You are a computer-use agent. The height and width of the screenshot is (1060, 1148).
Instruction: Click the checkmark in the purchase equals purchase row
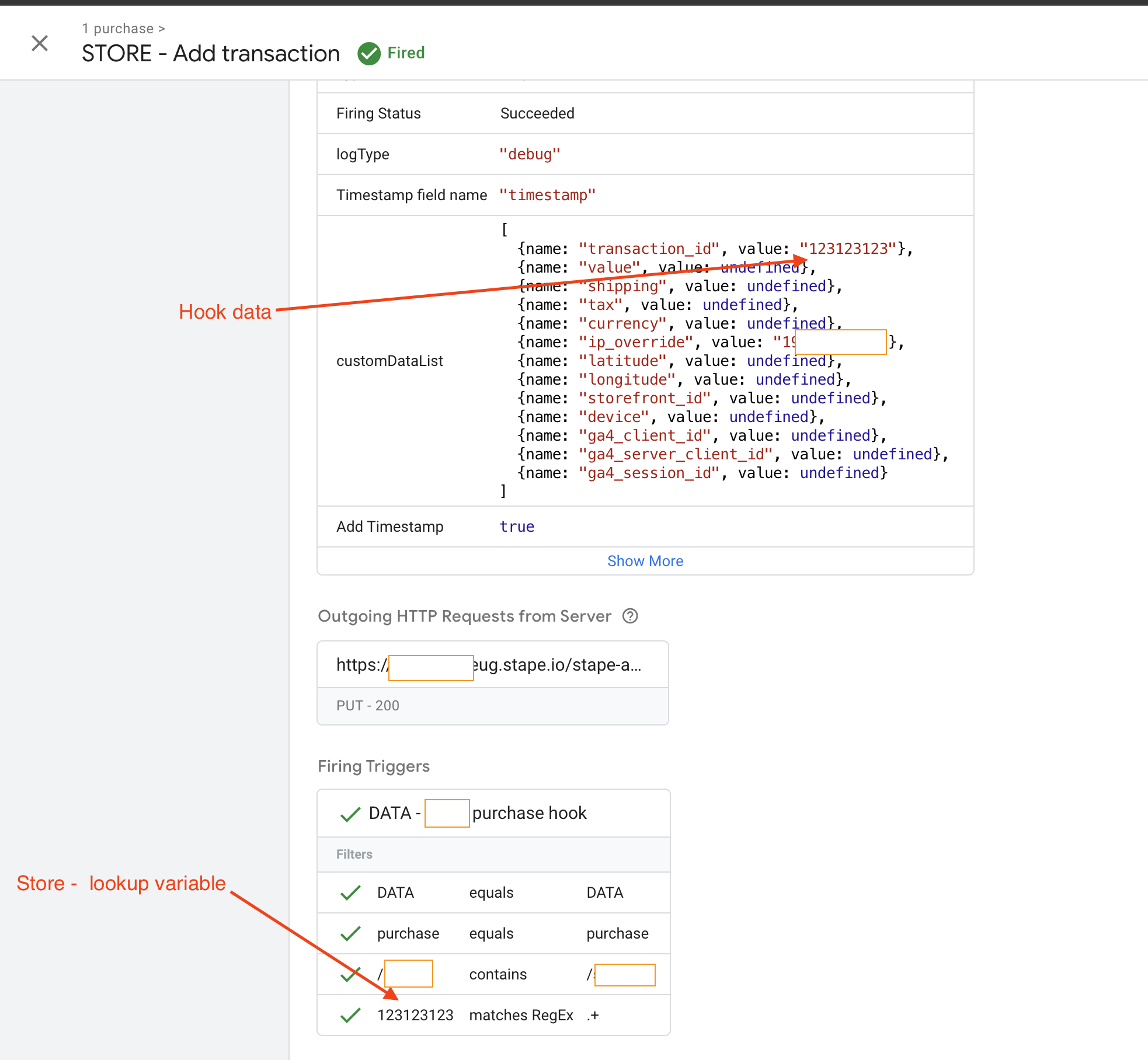tap(350, 933)
